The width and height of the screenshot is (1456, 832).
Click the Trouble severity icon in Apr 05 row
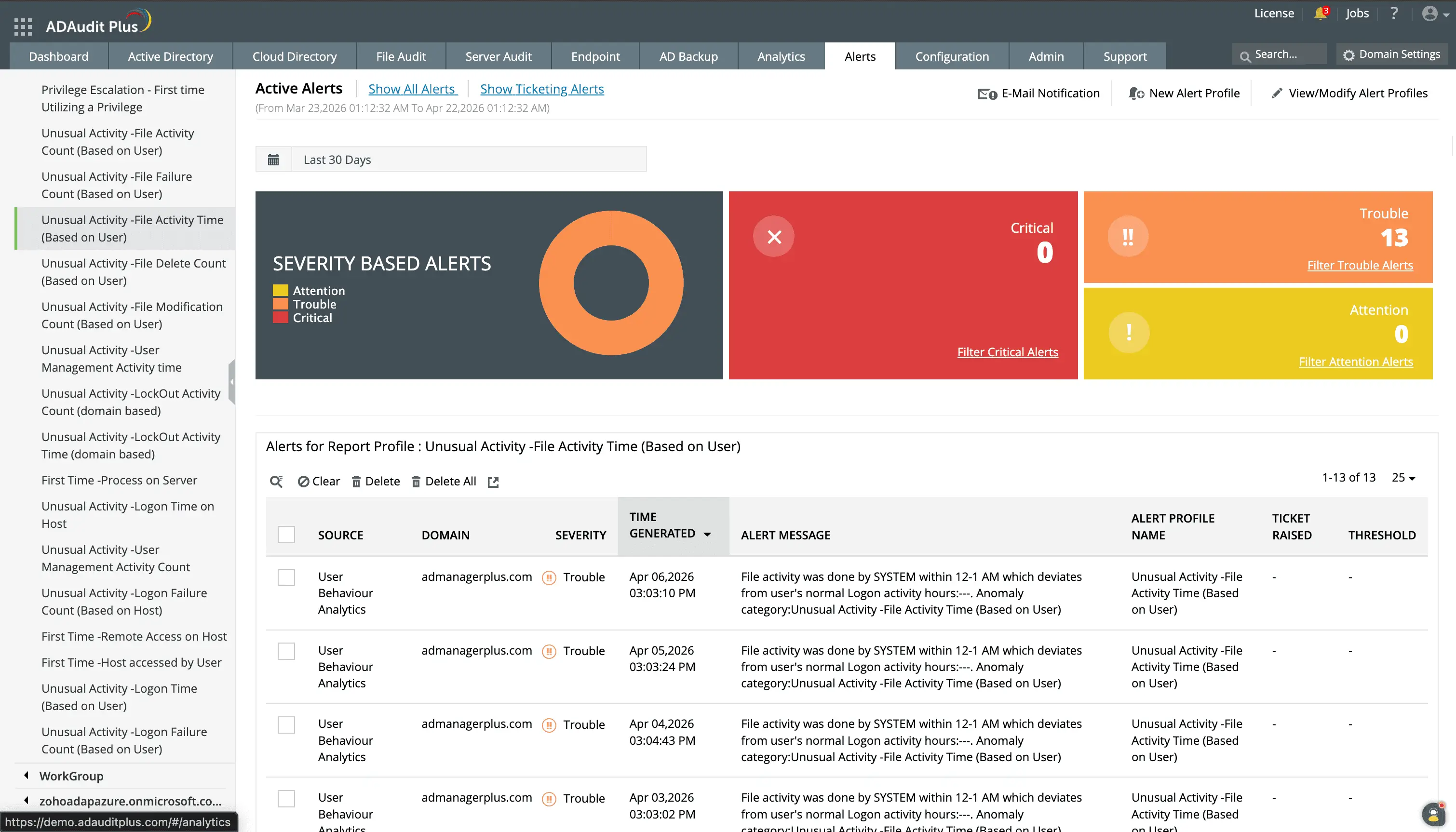(x=549, y=651)
